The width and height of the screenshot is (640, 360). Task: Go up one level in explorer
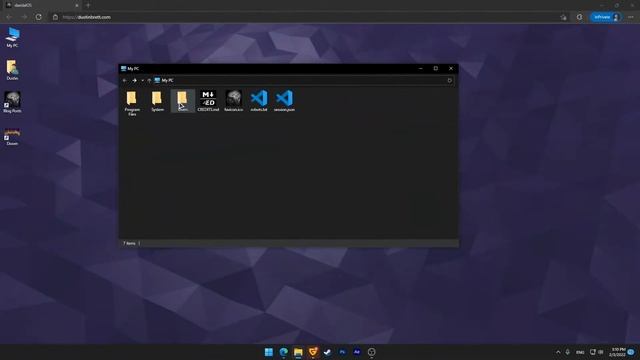coord(149,80)
